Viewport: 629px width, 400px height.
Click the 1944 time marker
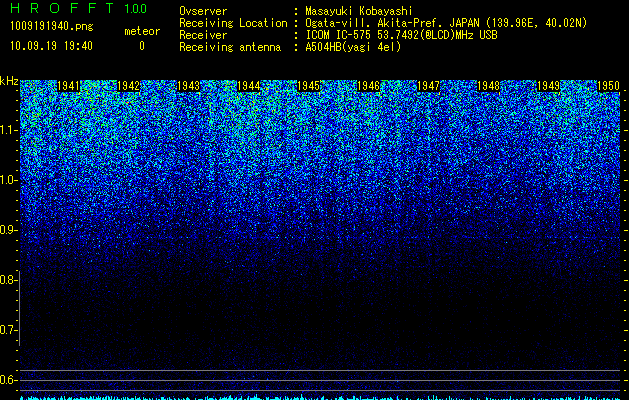(248, 86)
